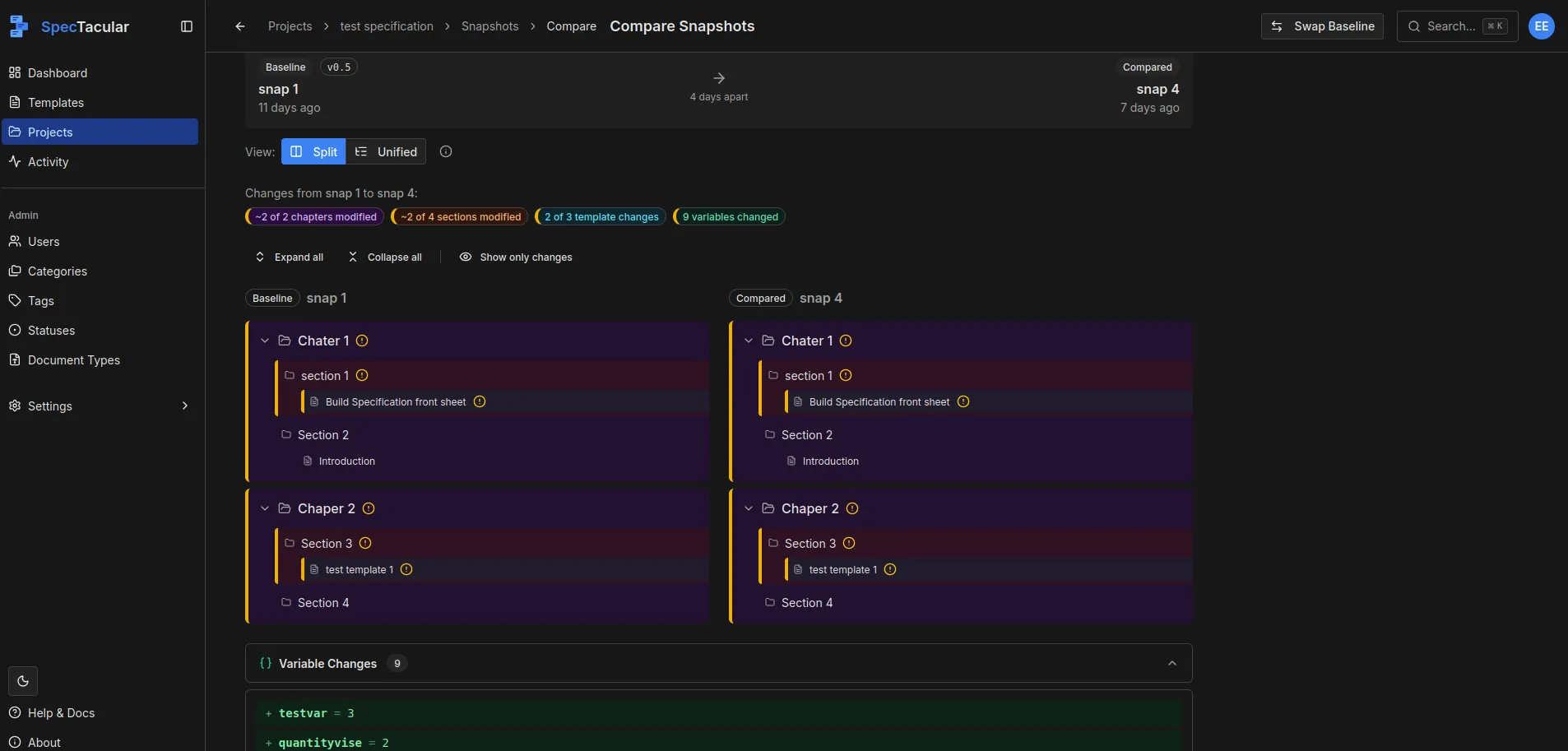Click the Swap Baseline button

click(1322, 26)
